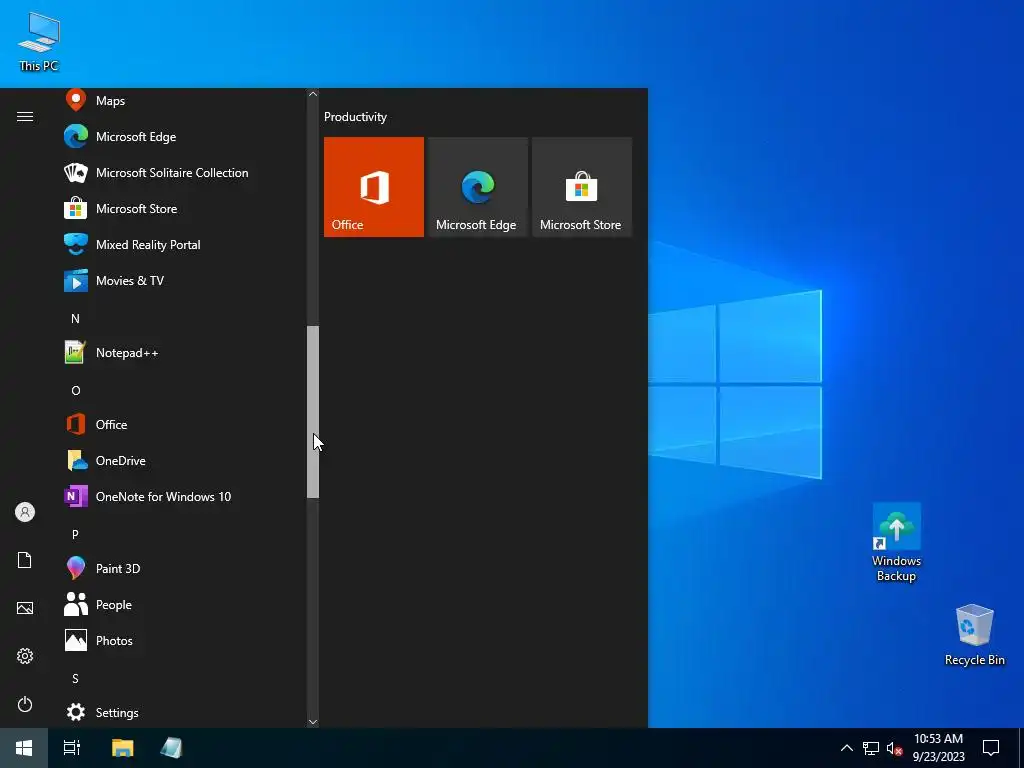Click the Power button in Start sidebar
1024x768 pixels.
pyautogui.click(x=25, y=704)
